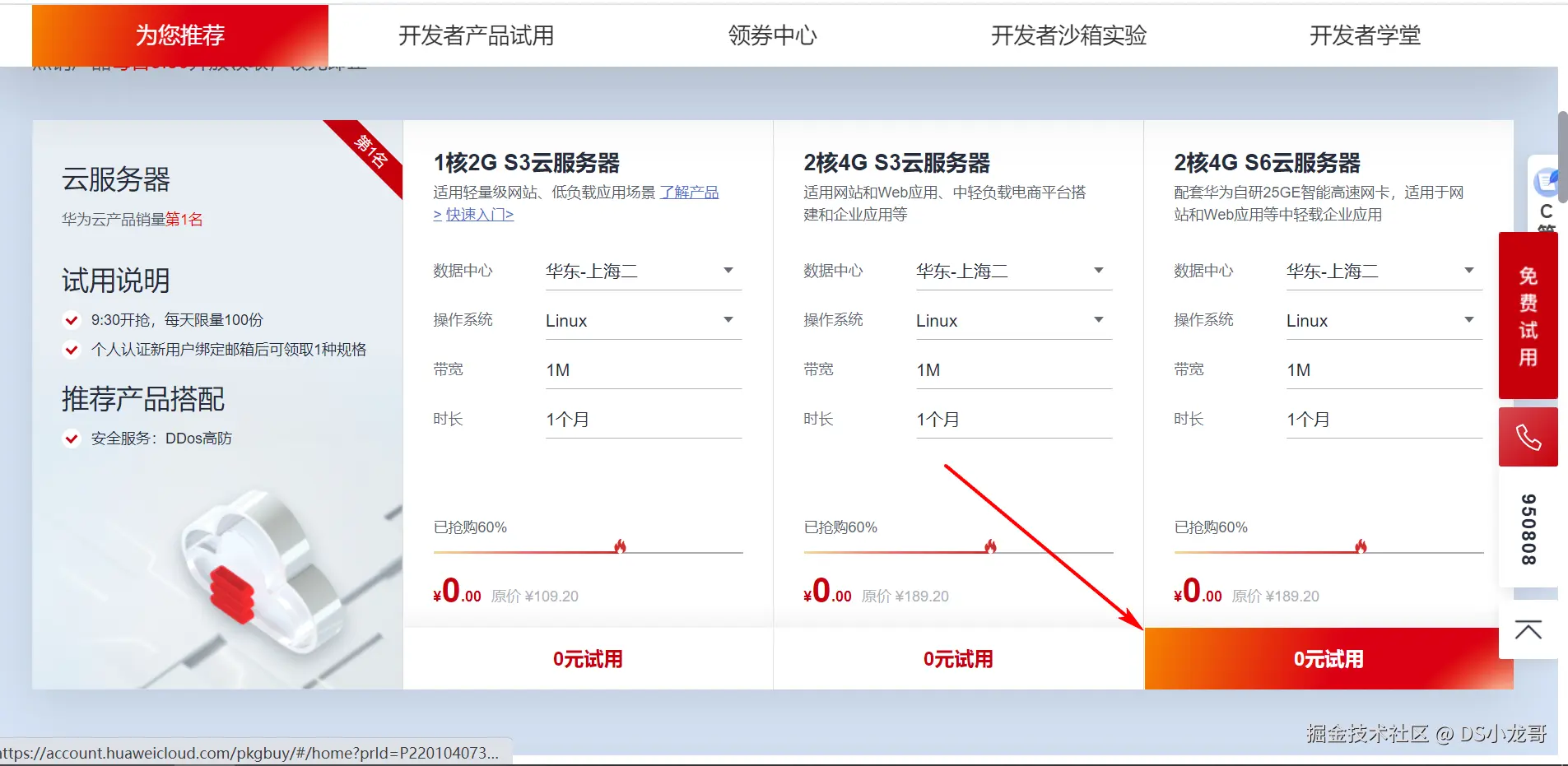Click the 9:30开抢，每天限量100份 line

click(177, 320)
